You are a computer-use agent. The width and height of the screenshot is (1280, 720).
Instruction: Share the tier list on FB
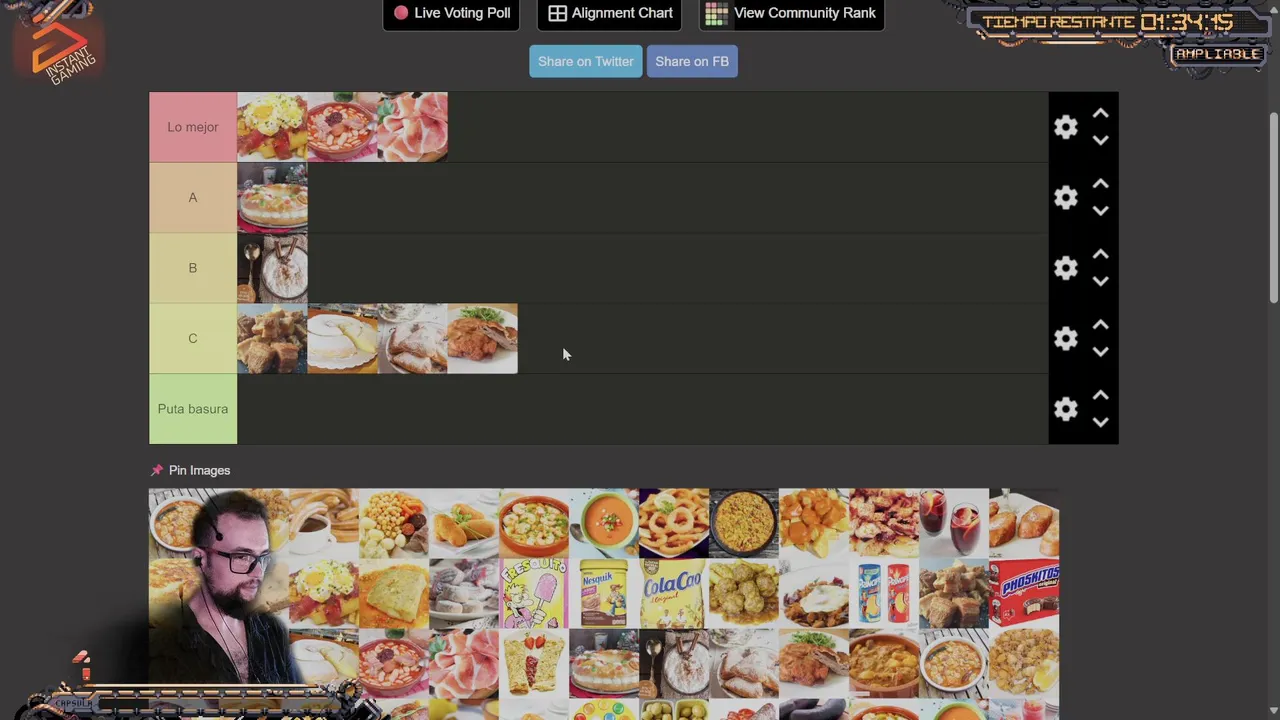pos(692,61)
